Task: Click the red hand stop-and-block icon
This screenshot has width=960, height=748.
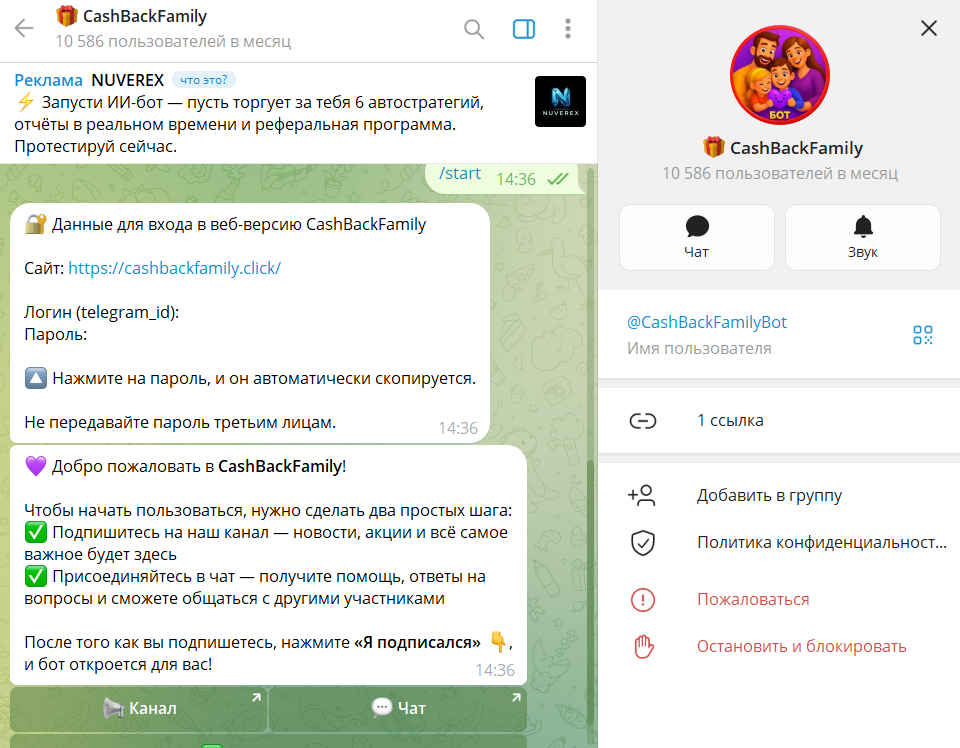Action: click(643, 646)
